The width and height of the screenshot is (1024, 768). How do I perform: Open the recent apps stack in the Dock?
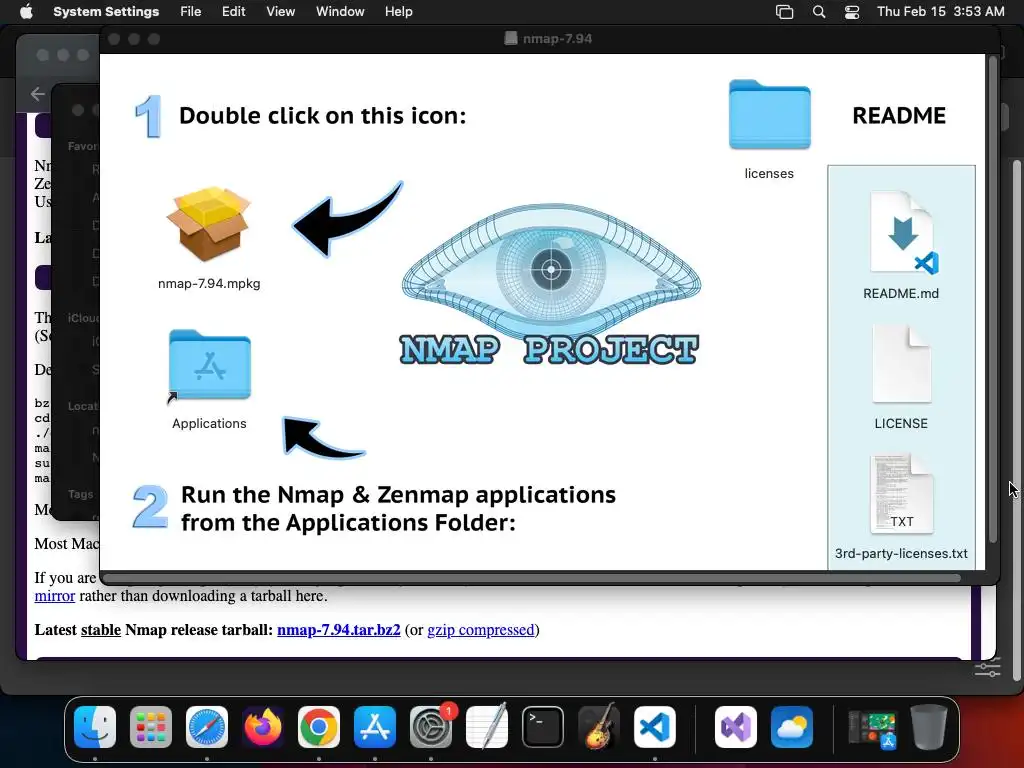(x=872, y=728)
